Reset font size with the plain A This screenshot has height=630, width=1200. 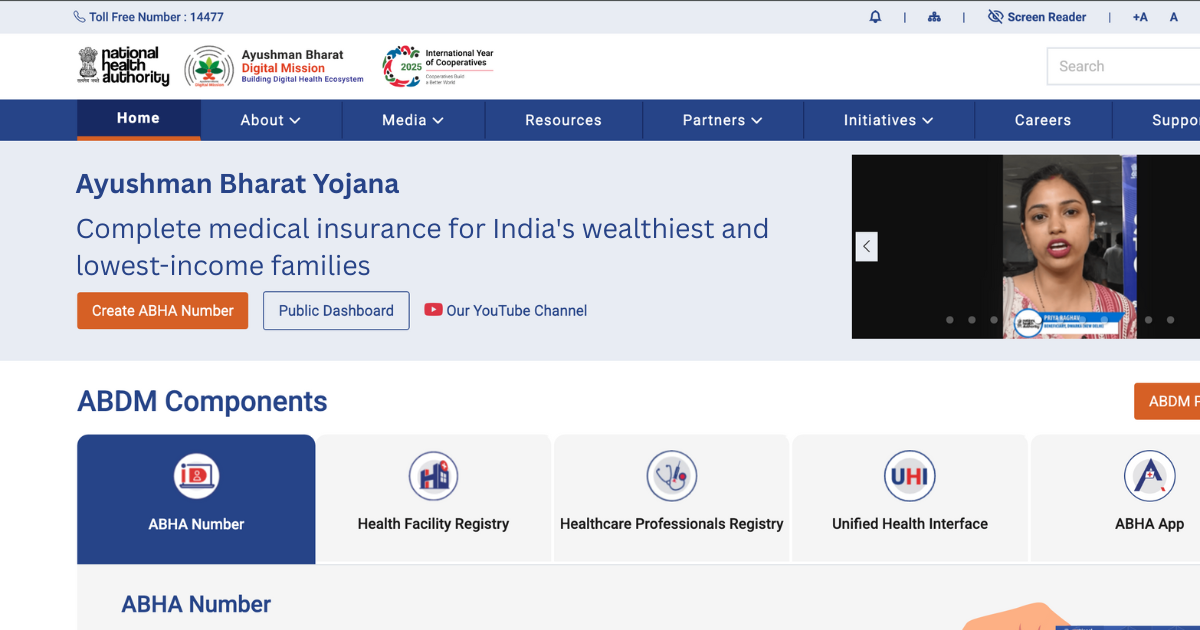[1174, 17]
